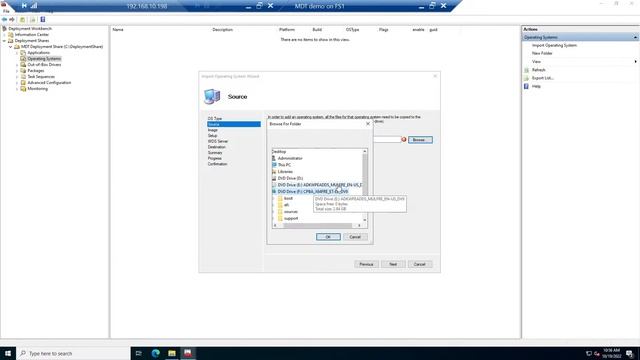Select the boot folder
The height and width of the screenshot is (360, 640).
(x=288, y=198)
